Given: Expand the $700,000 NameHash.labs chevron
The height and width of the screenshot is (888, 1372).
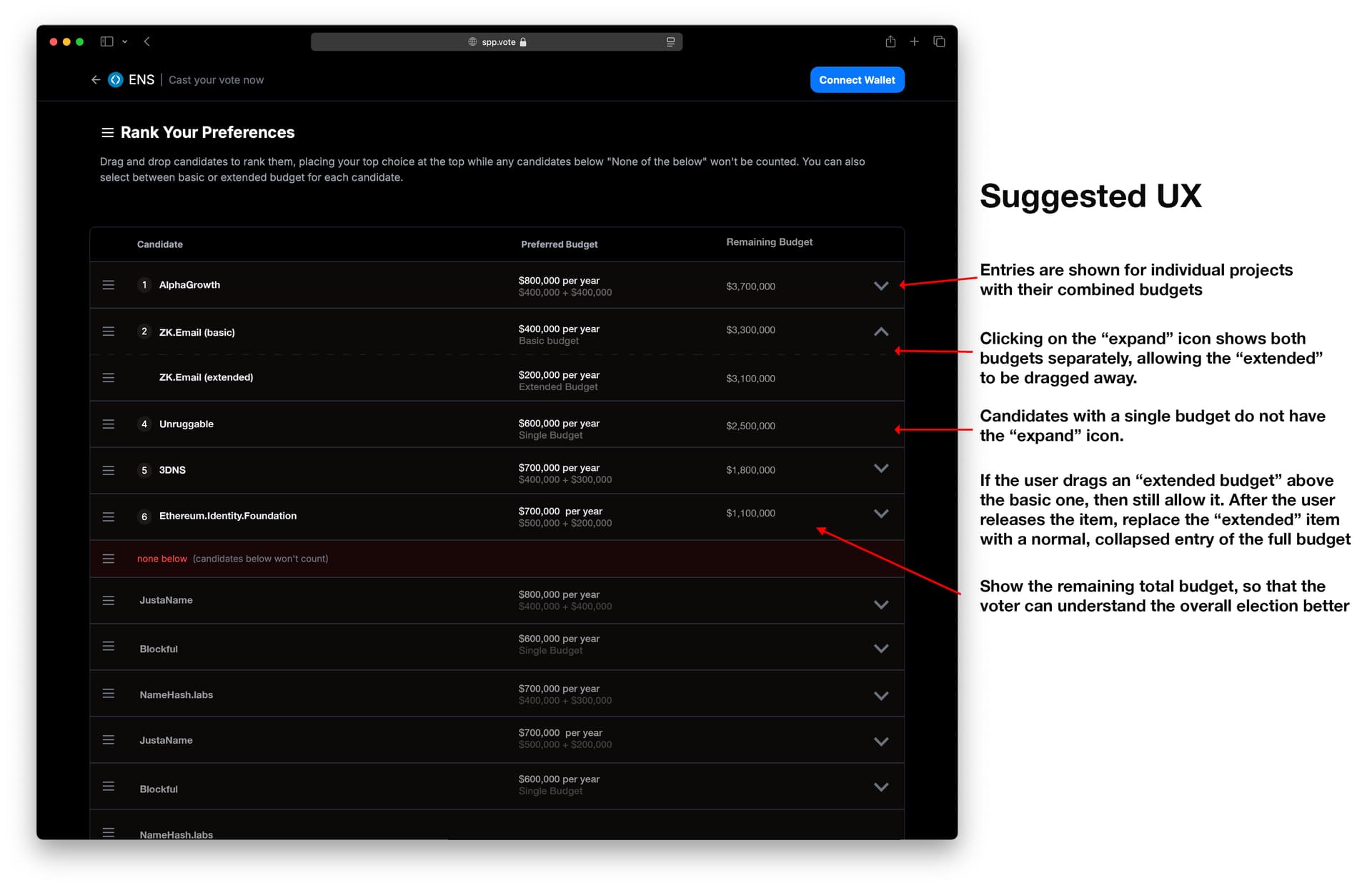Looking at the screenshot, I should point(881,696).
